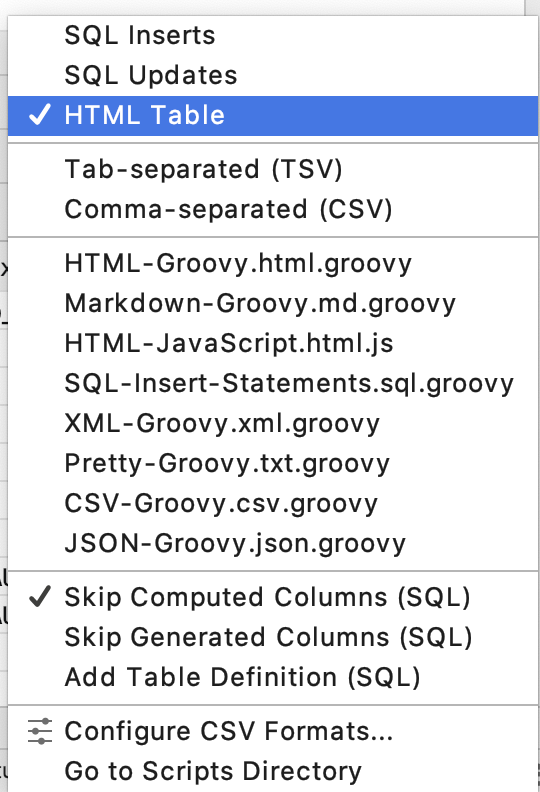Enable Add Table Definition (SQL)
Screen dimensions: 540x792
tap(273, 677)
